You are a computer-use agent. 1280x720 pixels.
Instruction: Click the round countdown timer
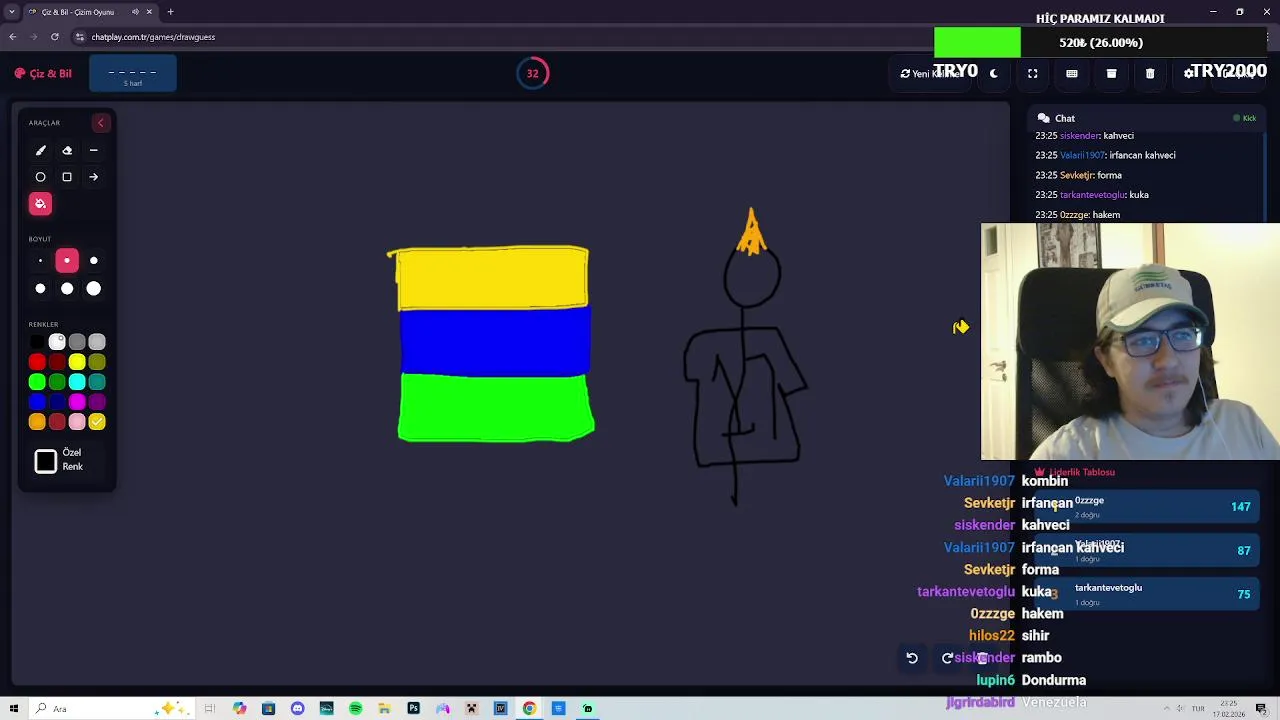pyautogui.click(x=533, y=73)
